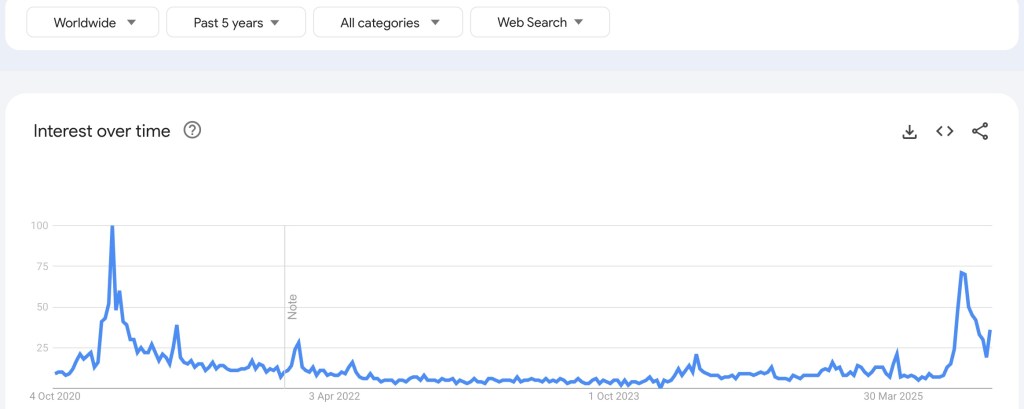The image size is (1024, 409).
Task: Click the highest peak of the trend line
Action: click(112, 227)
